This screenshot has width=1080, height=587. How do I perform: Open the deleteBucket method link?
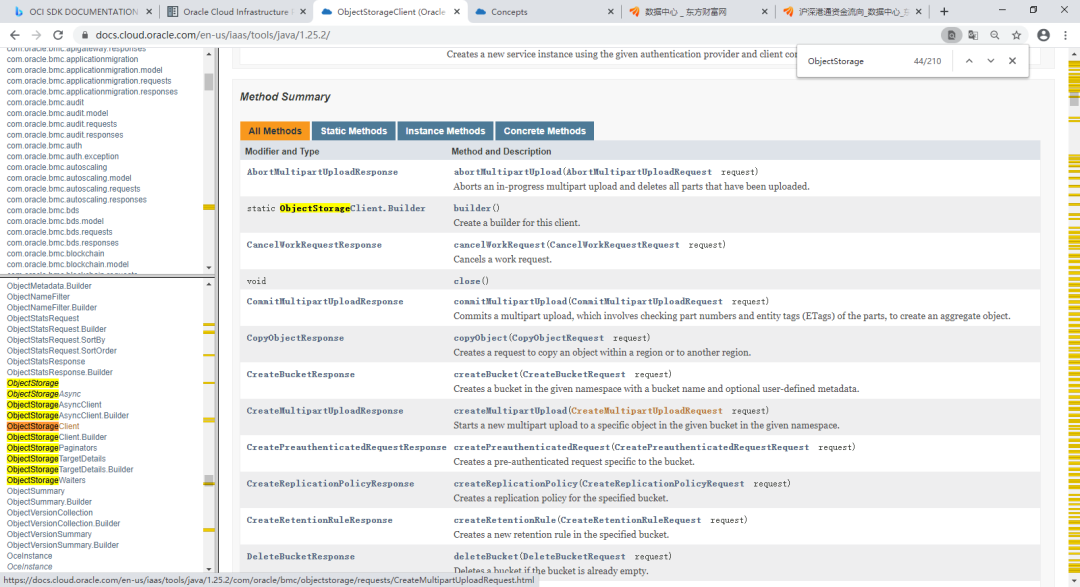486,557
